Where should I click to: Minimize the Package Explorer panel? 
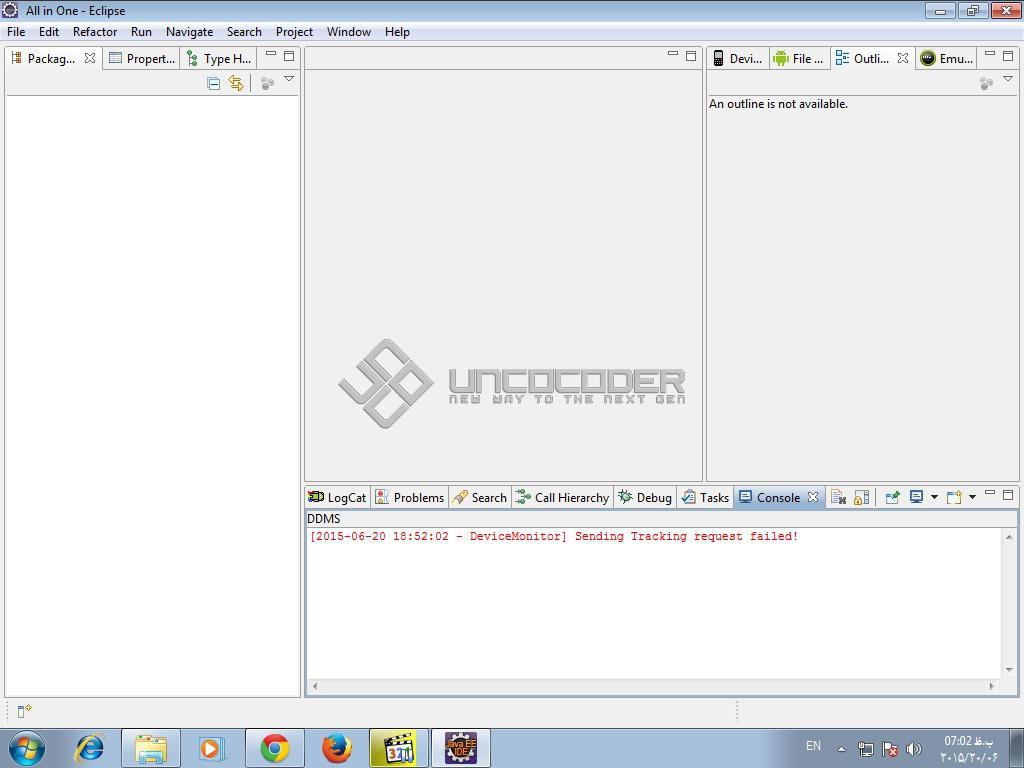(271, 54)
